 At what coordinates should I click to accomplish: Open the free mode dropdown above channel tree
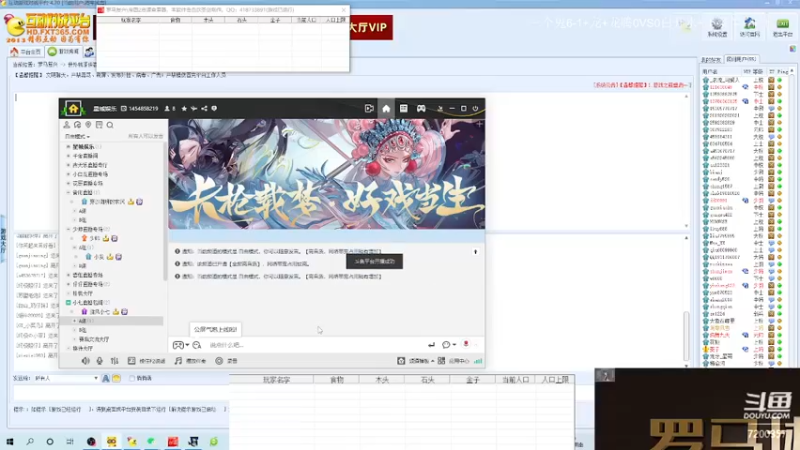(77, 136)
